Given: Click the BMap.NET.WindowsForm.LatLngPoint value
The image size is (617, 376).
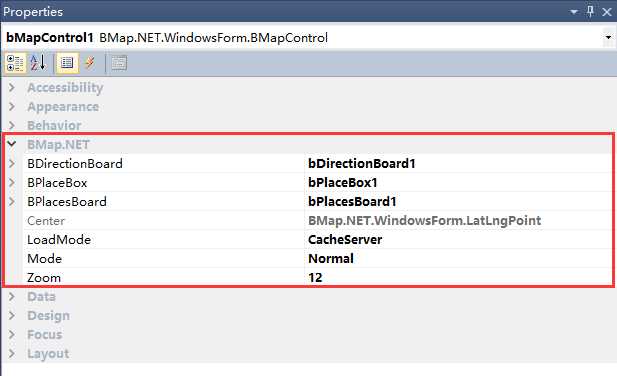Looking at the screenshot, I should pyautogui.click(x=425, y=221).
